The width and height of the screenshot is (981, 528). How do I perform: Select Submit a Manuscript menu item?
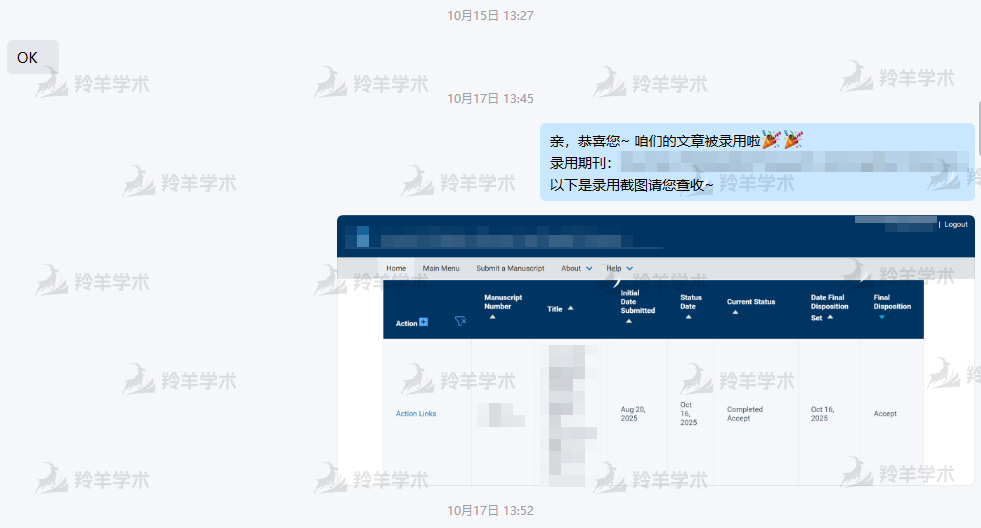click(x=510, y=268)
